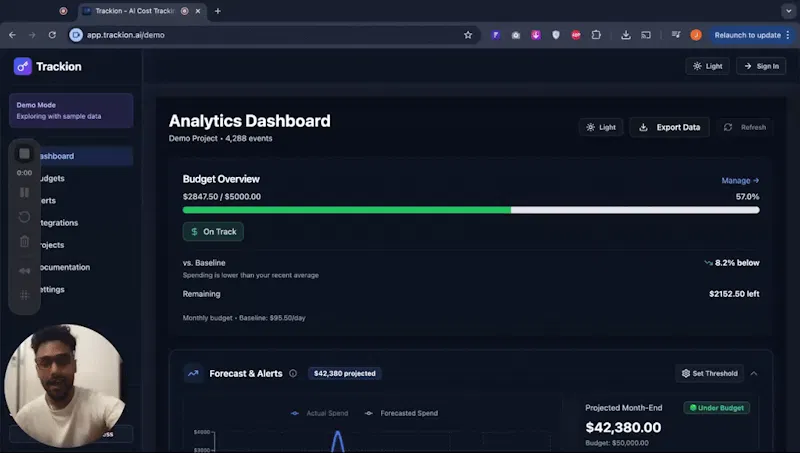Open Settings from the sidebar
Viewport: 800px width, 453px height.
tap(71, 289)
